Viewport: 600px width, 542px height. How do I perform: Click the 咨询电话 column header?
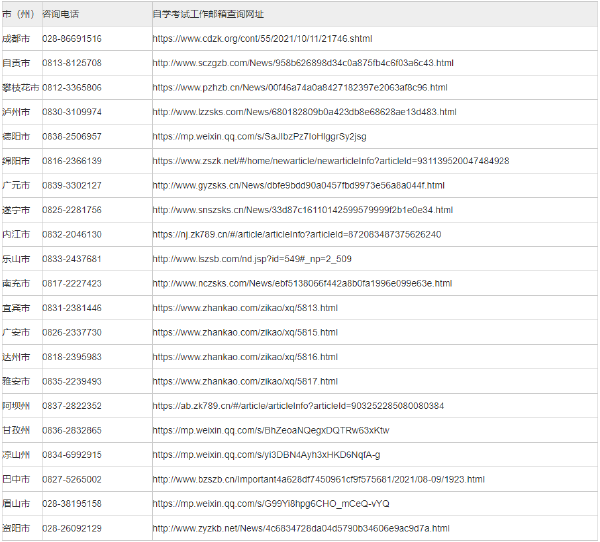pyautogui.click(x=60, y=14)
